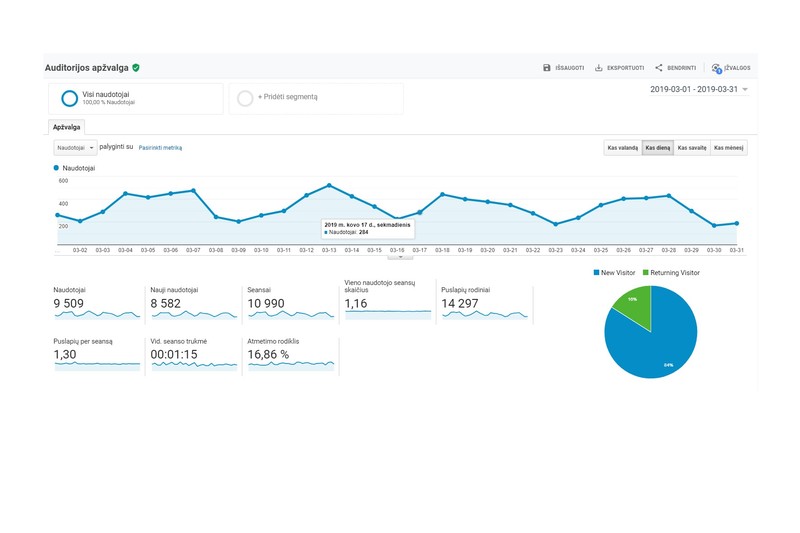
Task: Click the export download icon
Action: point(598,68)
